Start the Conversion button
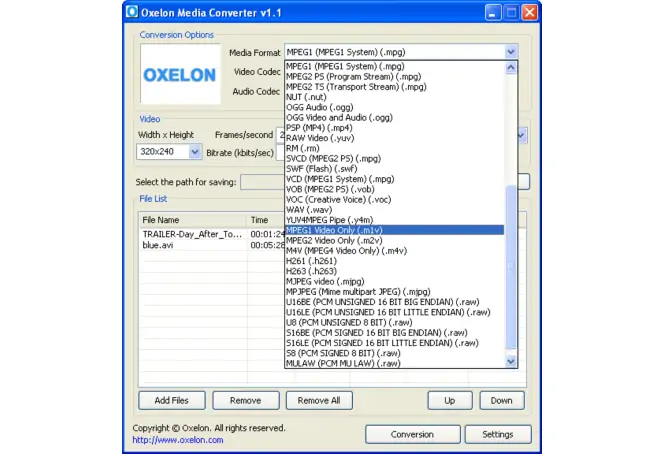The image size is (664, 454). pos(412,434)
